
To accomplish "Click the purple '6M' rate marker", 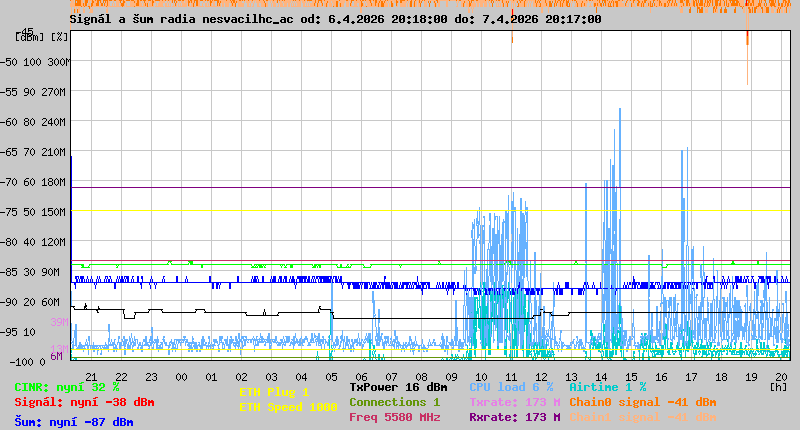I will click(x=56, y=356).
